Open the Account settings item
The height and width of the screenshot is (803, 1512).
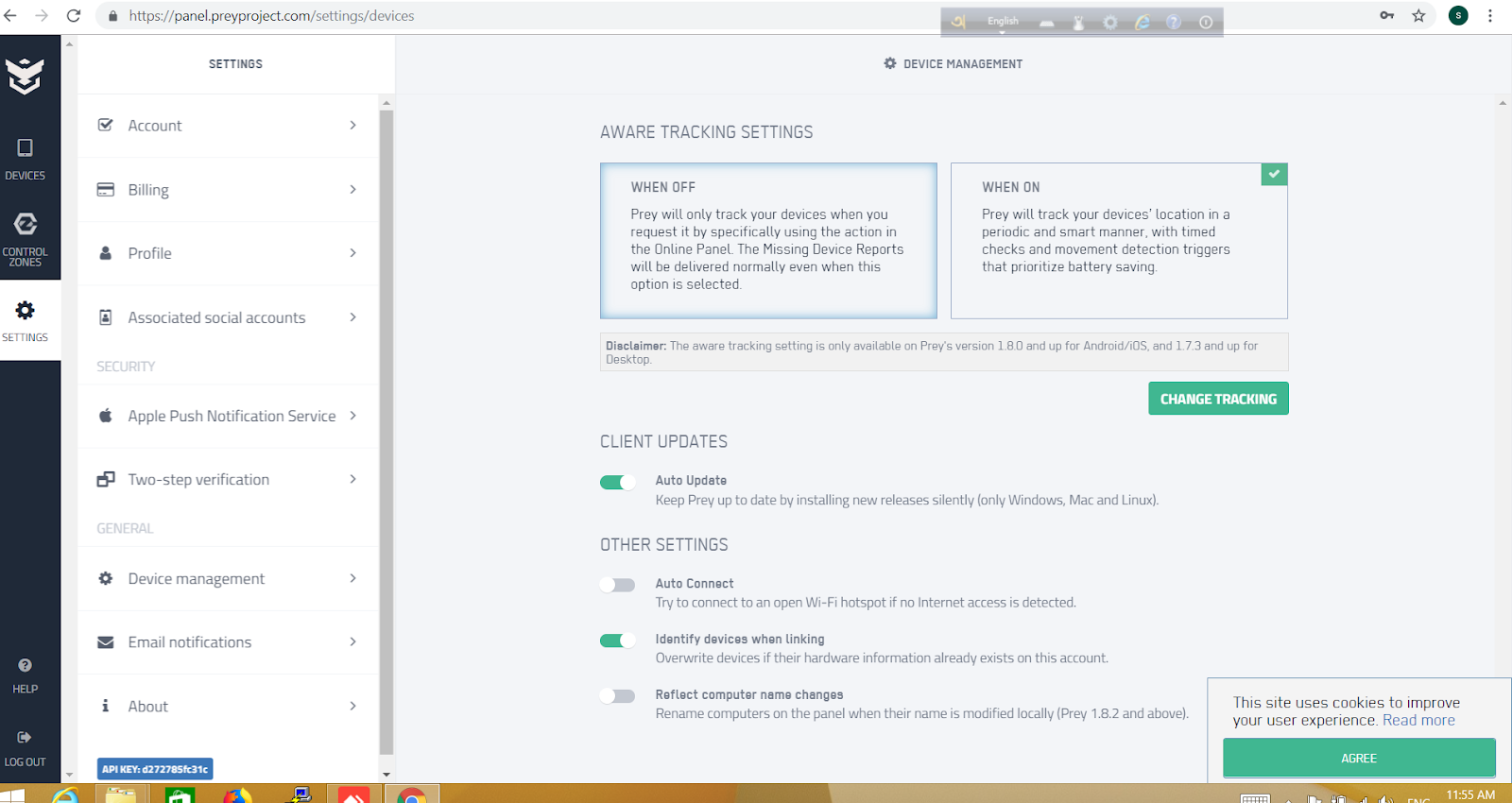(228, 126)
